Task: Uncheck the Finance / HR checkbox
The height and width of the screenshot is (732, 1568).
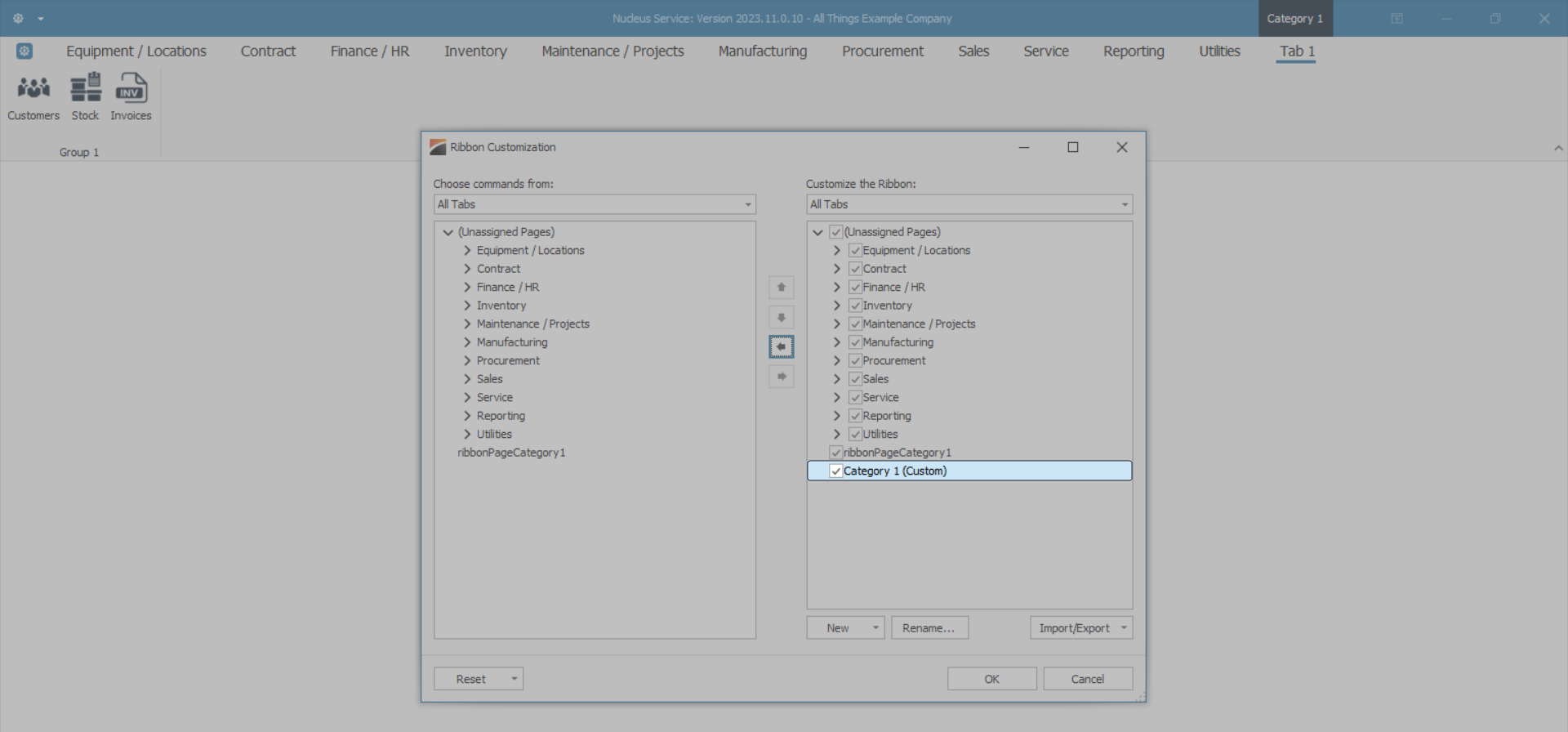Action: click(x=855, y=288)
